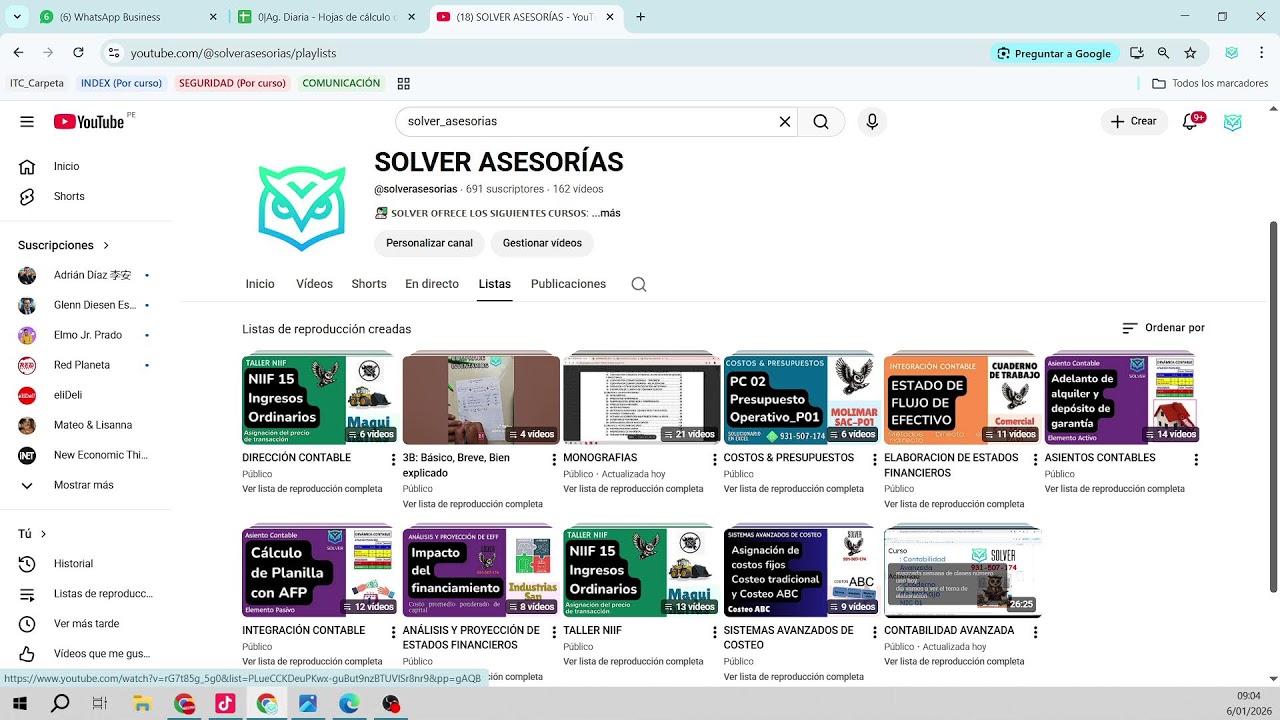Open options for 3B: Básico, Breve playlist
The width and height of the screenshot is (1280, 720).
[x=554, y=460]
